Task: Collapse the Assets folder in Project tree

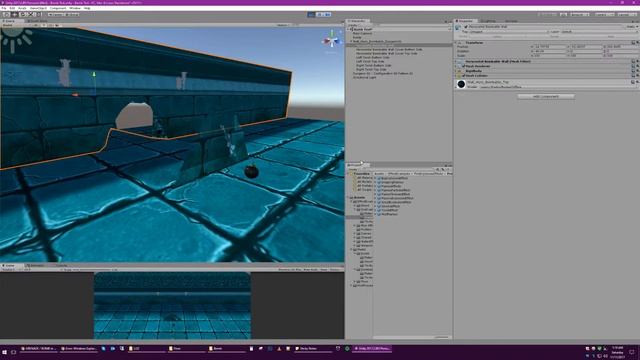Action: coord(349,198)
